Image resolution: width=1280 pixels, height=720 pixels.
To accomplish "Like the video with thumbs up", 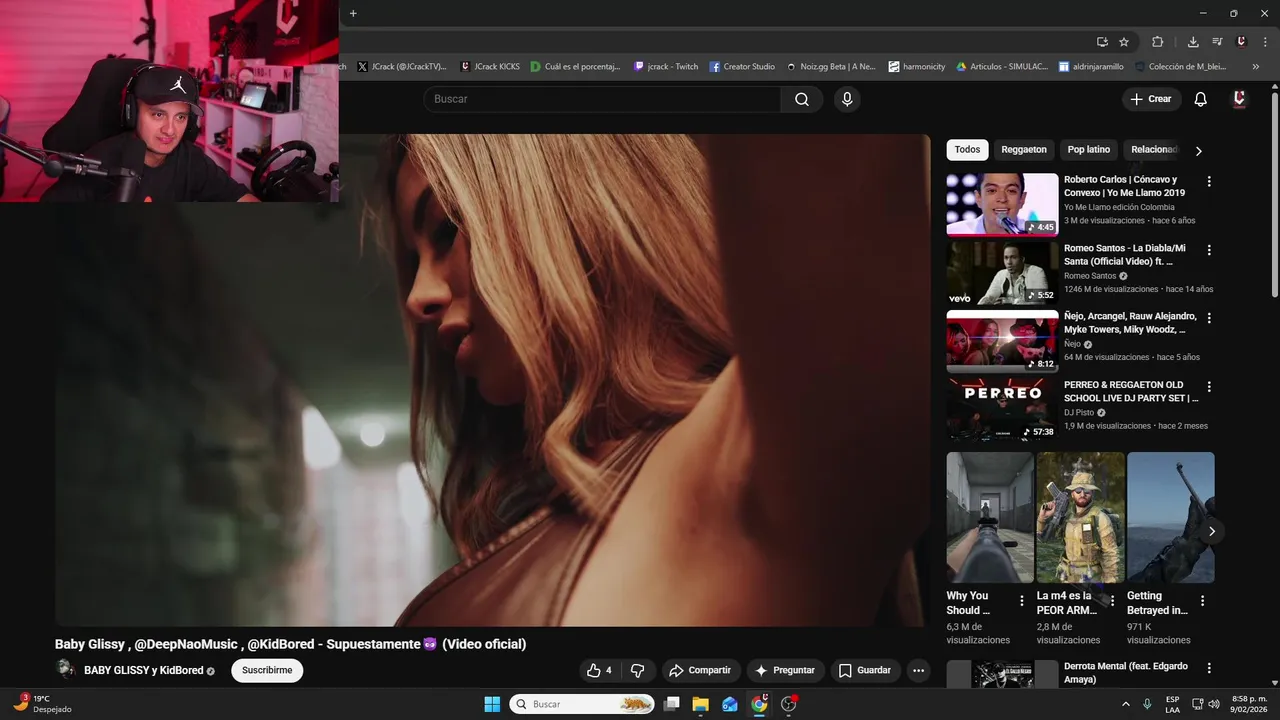I will pos(600,670).
